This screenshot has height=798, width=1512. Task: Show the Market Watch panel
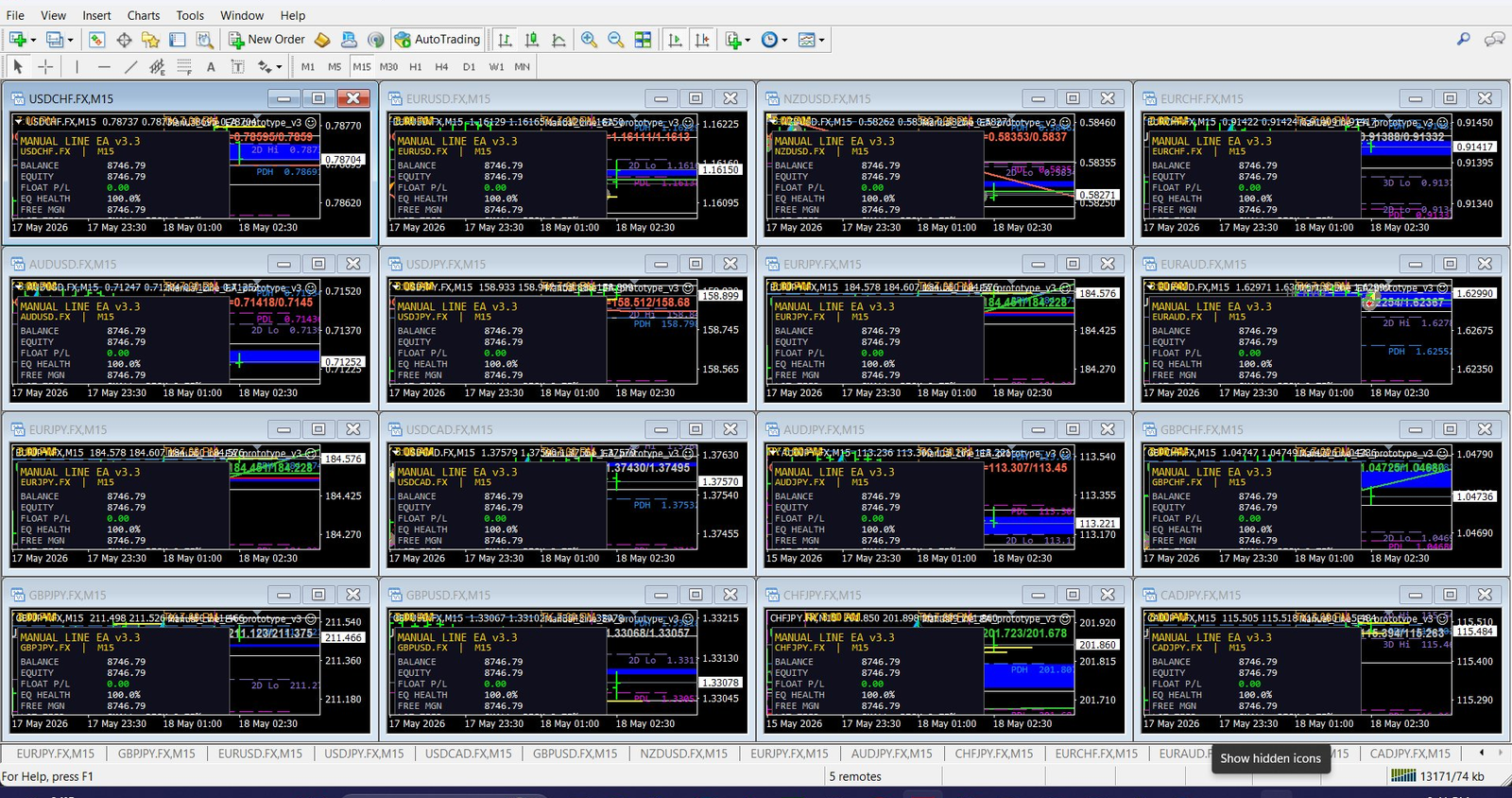point(96,40)
